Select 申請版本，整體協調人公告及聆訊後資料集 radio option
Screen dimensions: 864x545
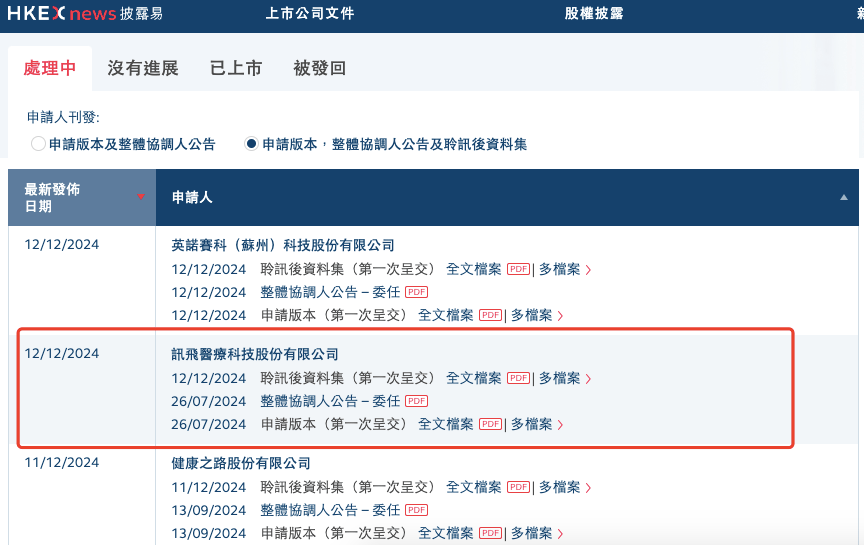click(252, 144)
